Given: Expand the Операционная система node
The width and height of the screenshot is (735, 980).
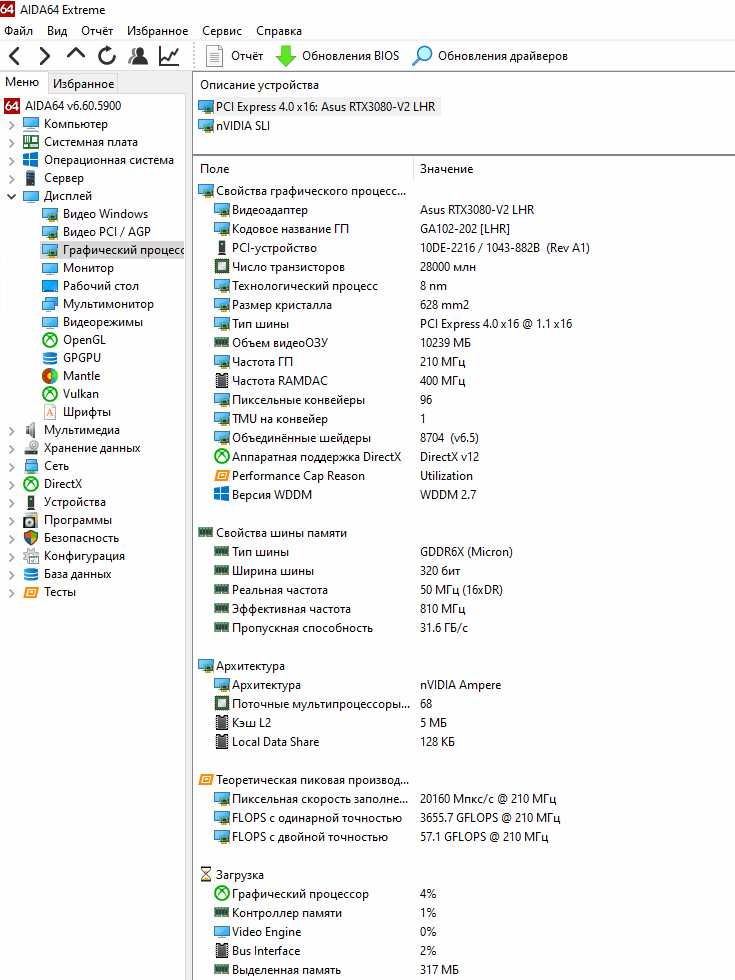Looking at the screenshot, I should (11, 161).
